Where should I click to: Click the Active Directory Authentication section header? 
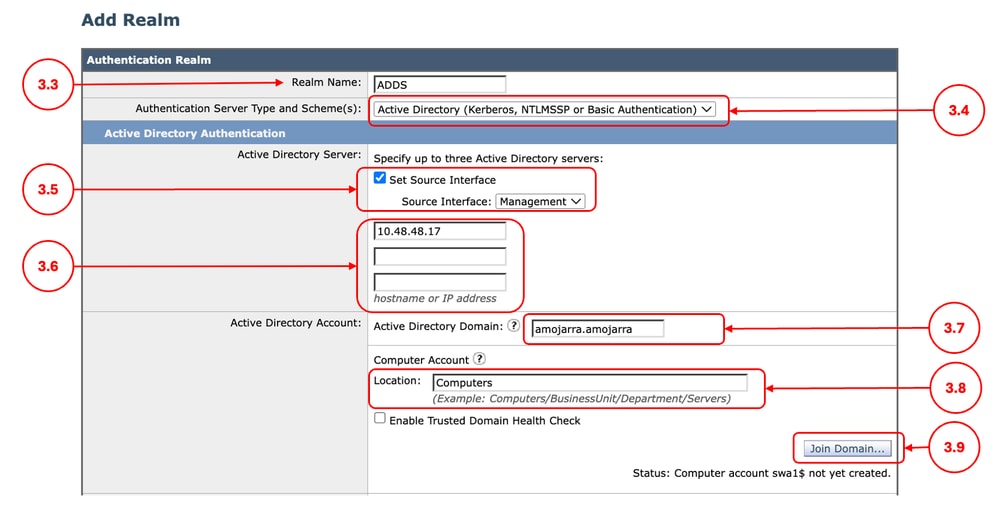click(x=489, y=133)
